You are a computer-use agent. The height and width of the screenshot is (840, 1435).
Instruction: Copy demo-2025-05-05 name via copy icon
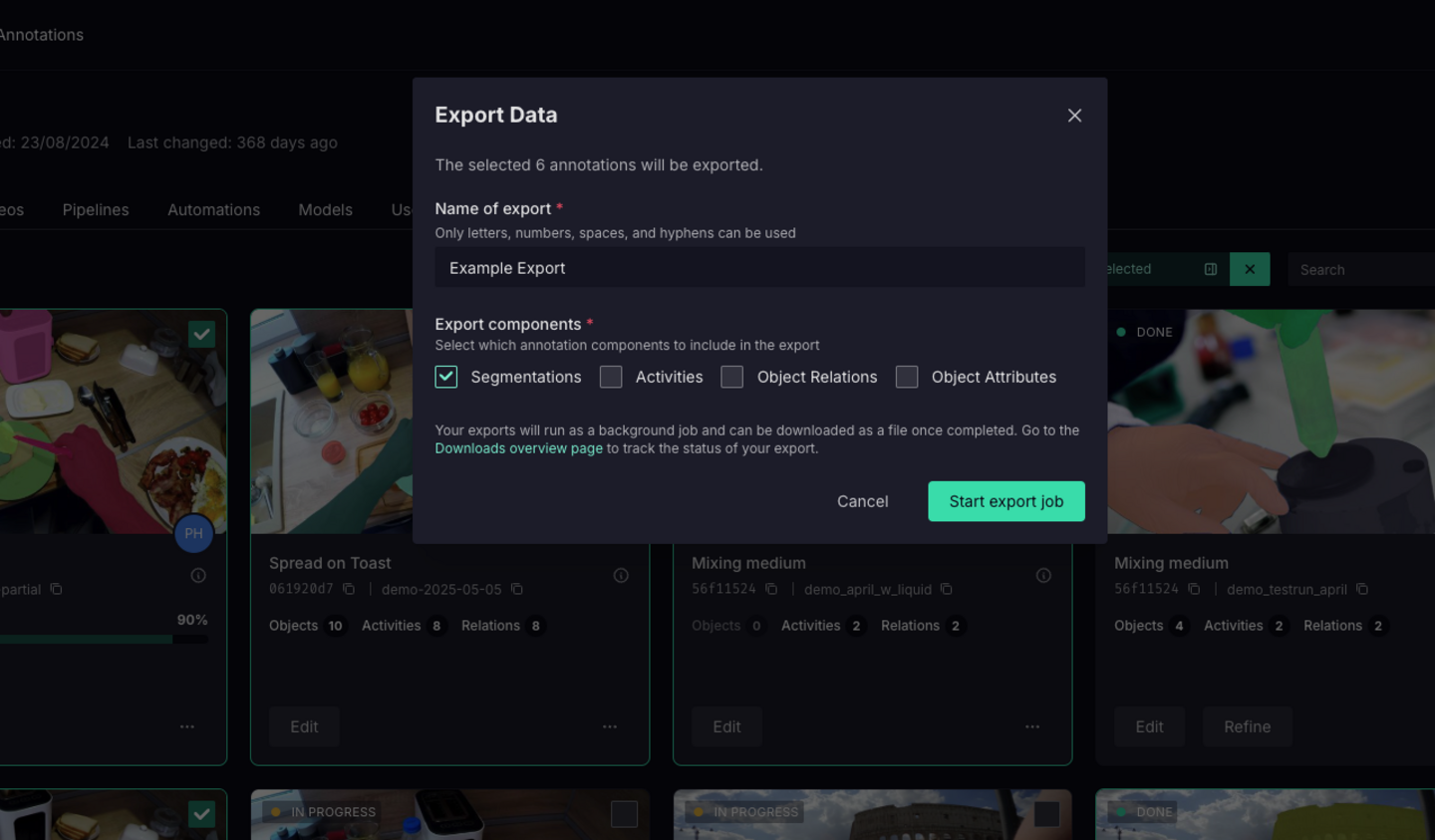(x=517, y=589)
